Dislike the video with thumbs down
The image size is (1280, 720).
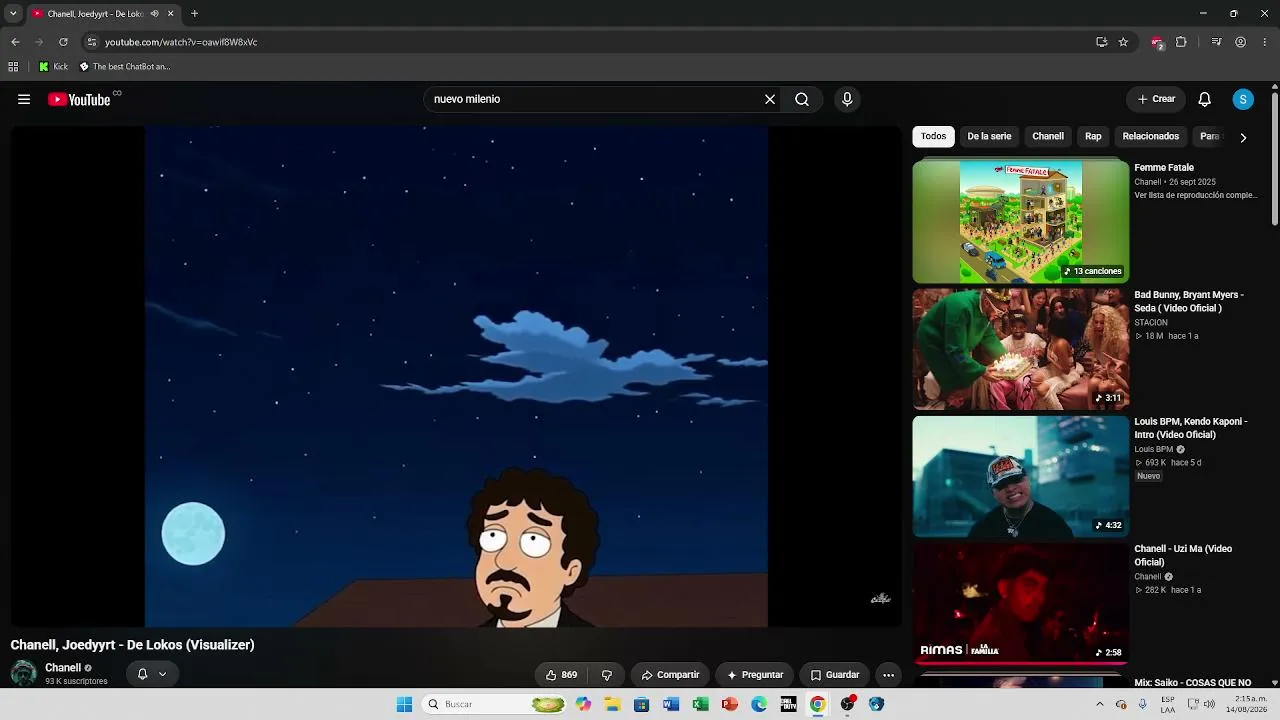coord(606,675)
